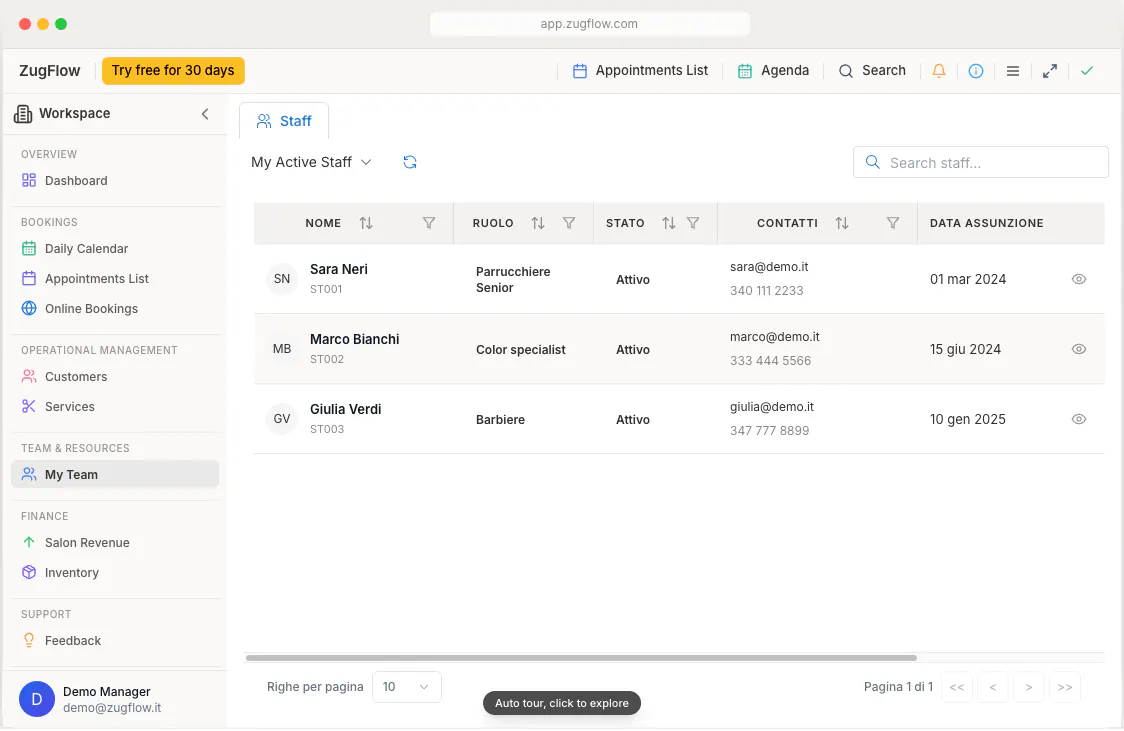Viewport: 1124px width, 731px height.
Task: Click the SN avatar for Sara Neri
Action: (x=282, y=279)
